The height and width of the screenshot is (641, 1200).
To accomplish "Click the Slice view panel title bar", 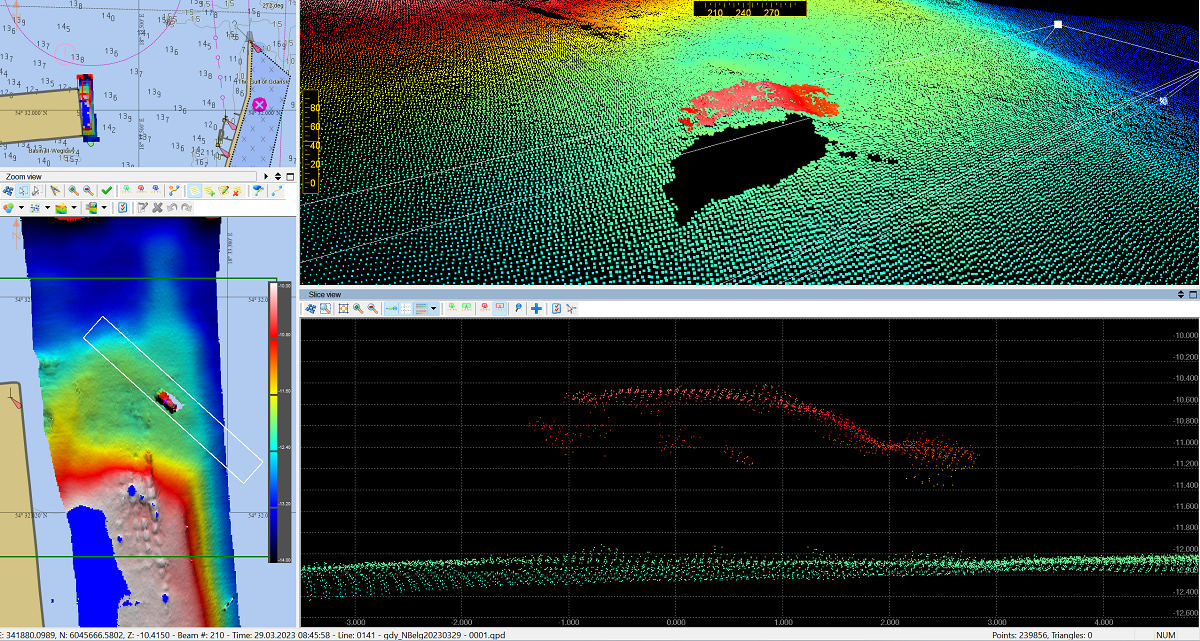I will (x=700, y=295).
